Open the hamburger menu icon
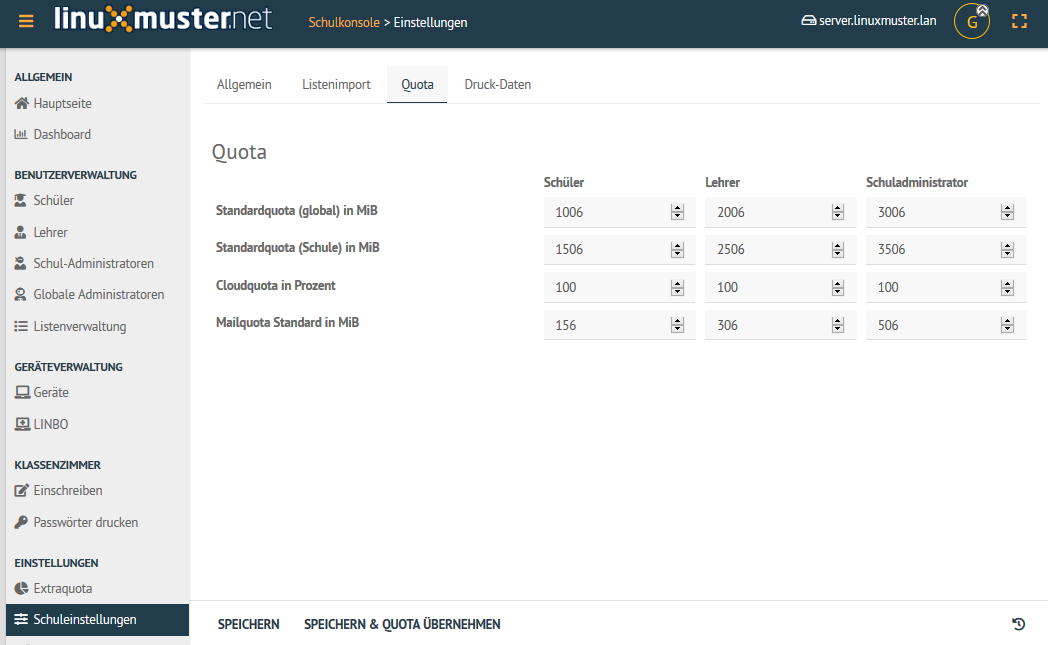This screenshot has height=645, width=1048. (26, 21)
